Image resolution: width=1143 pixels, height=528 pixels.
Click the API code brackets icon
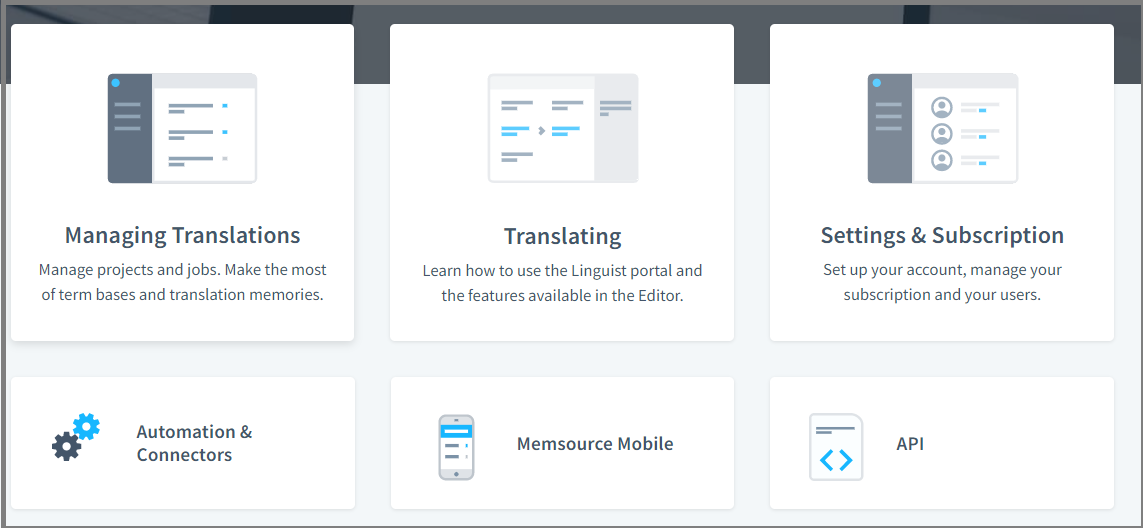click(836, 447)
